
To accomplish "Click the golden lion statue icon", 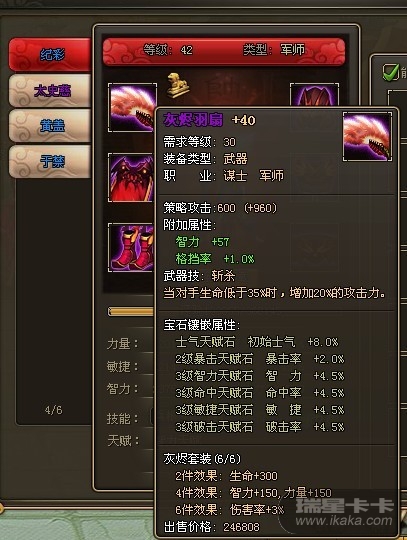I will [177, 85].
